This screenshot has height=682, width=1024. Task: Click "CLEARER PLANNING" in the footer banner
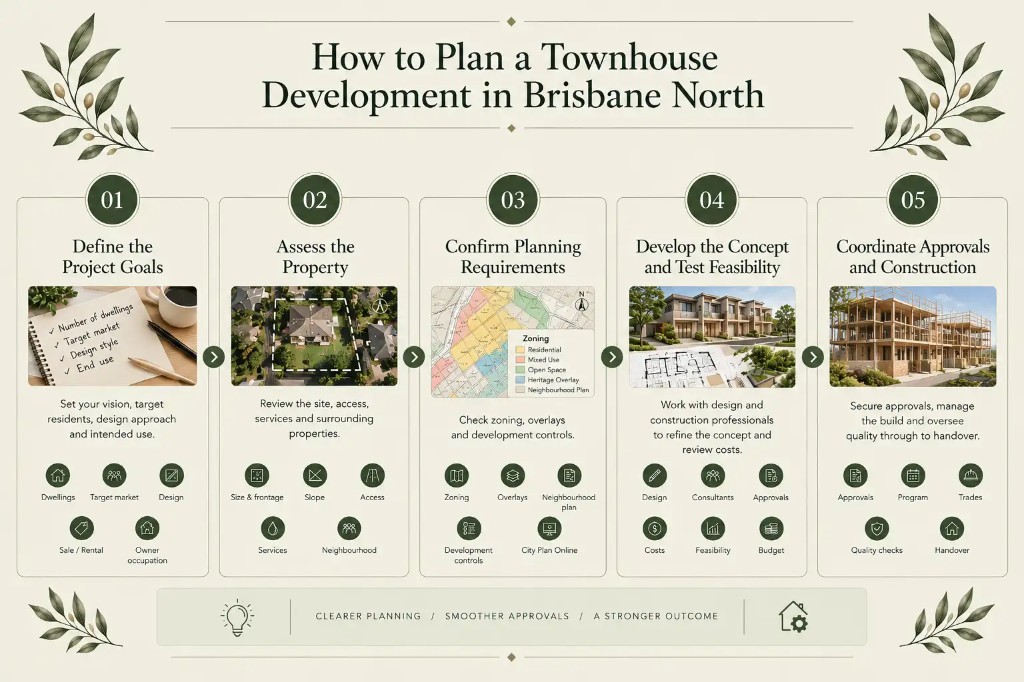(x=368, y=616)
